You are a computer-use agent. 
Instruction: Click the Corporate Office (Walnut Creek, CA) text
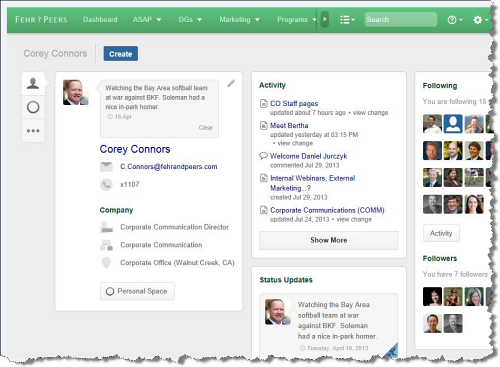point(177,263)
